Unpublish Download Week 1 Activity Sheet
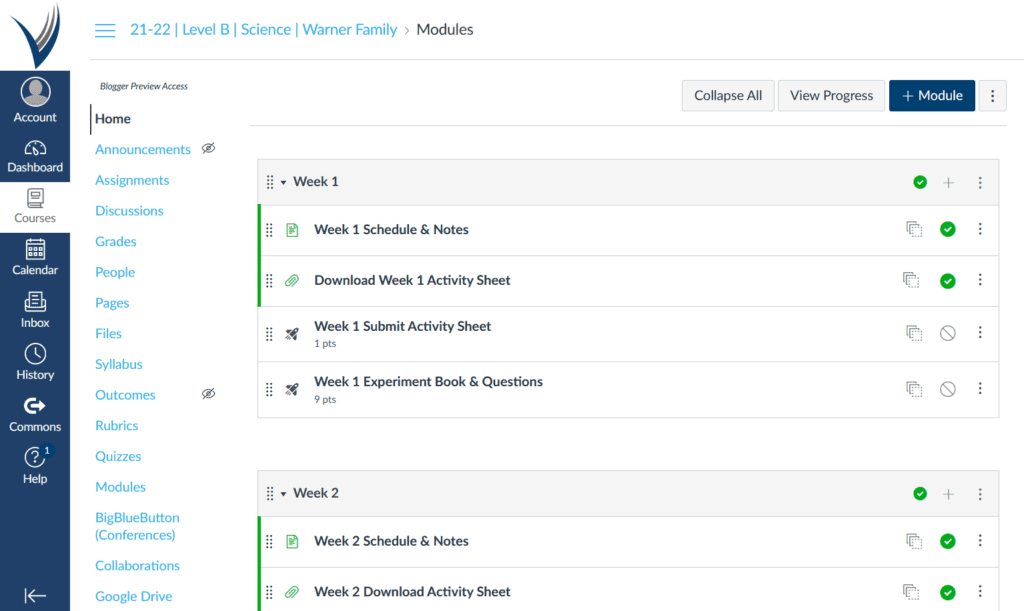 (x=948, y=281)
